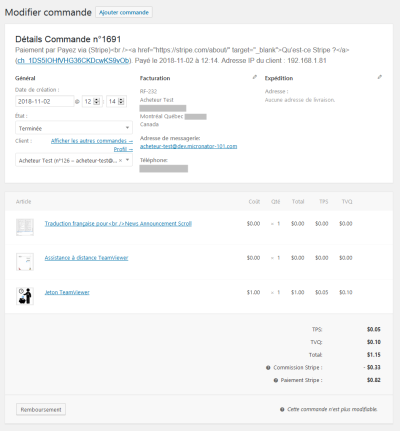Screen dimensions: 400x431
Task: Open the Stripe charge ID link
Action: pyautogui.click(x=73, y=61)
